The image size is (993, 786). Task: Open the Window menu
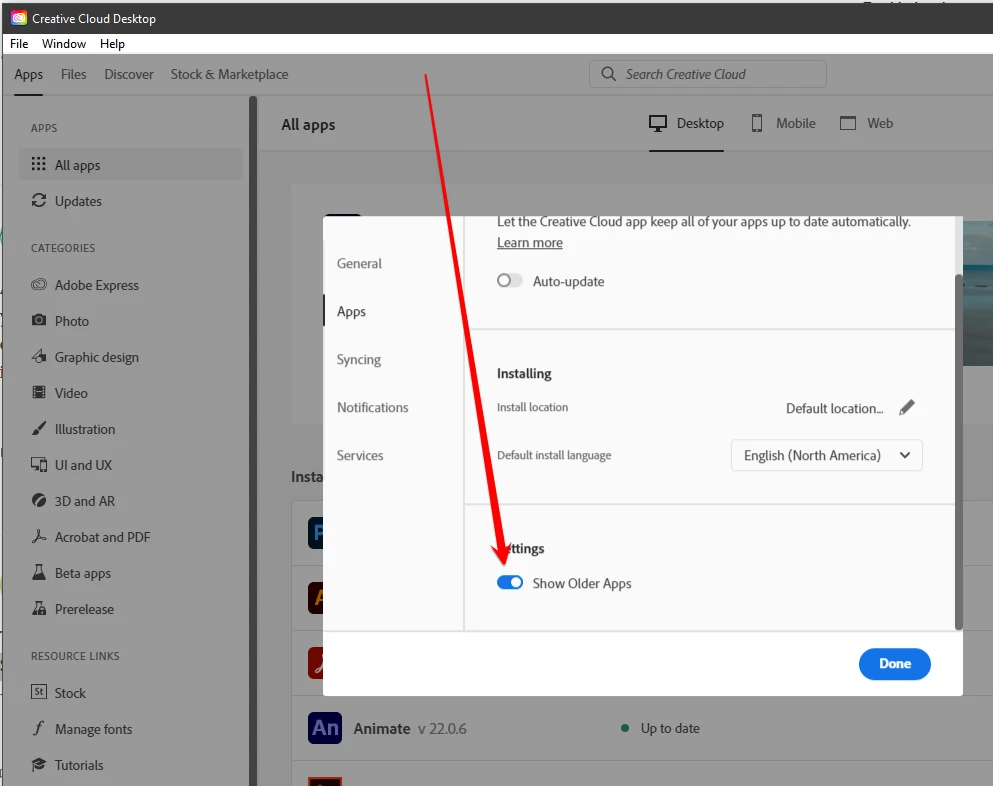tap(64, 44)
